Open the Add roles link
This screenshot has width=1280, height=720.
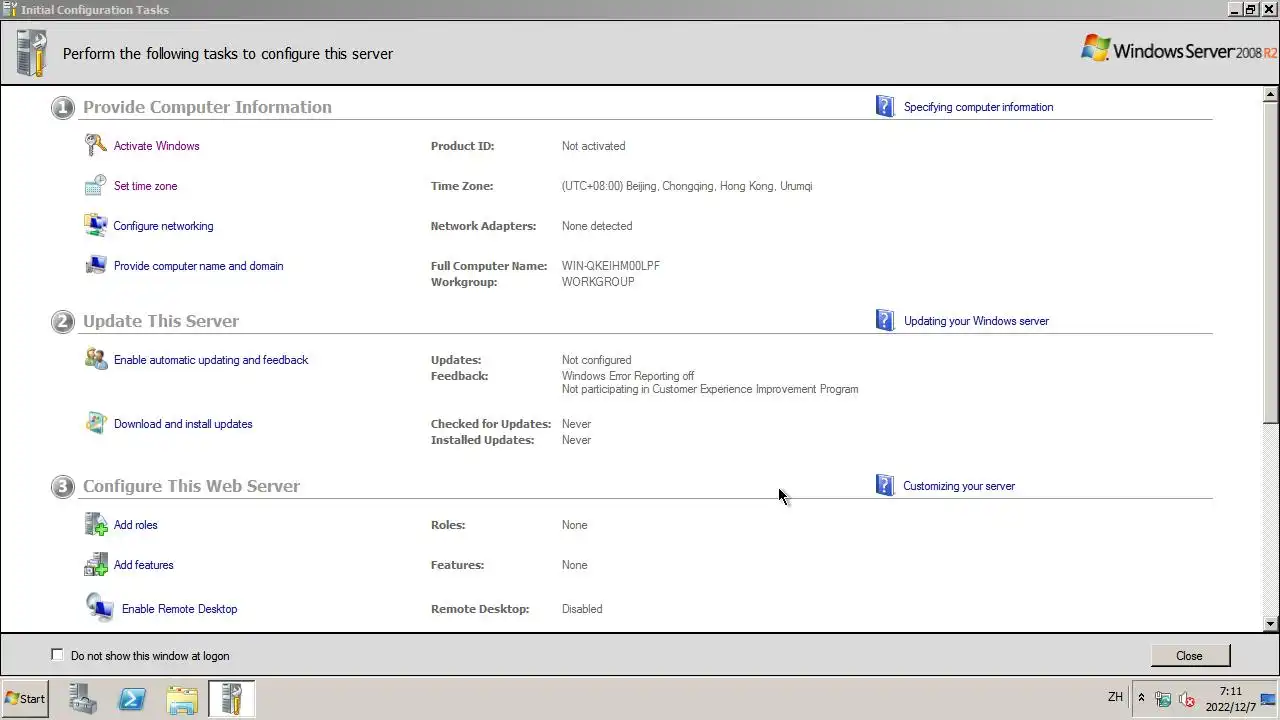[136, 525]
